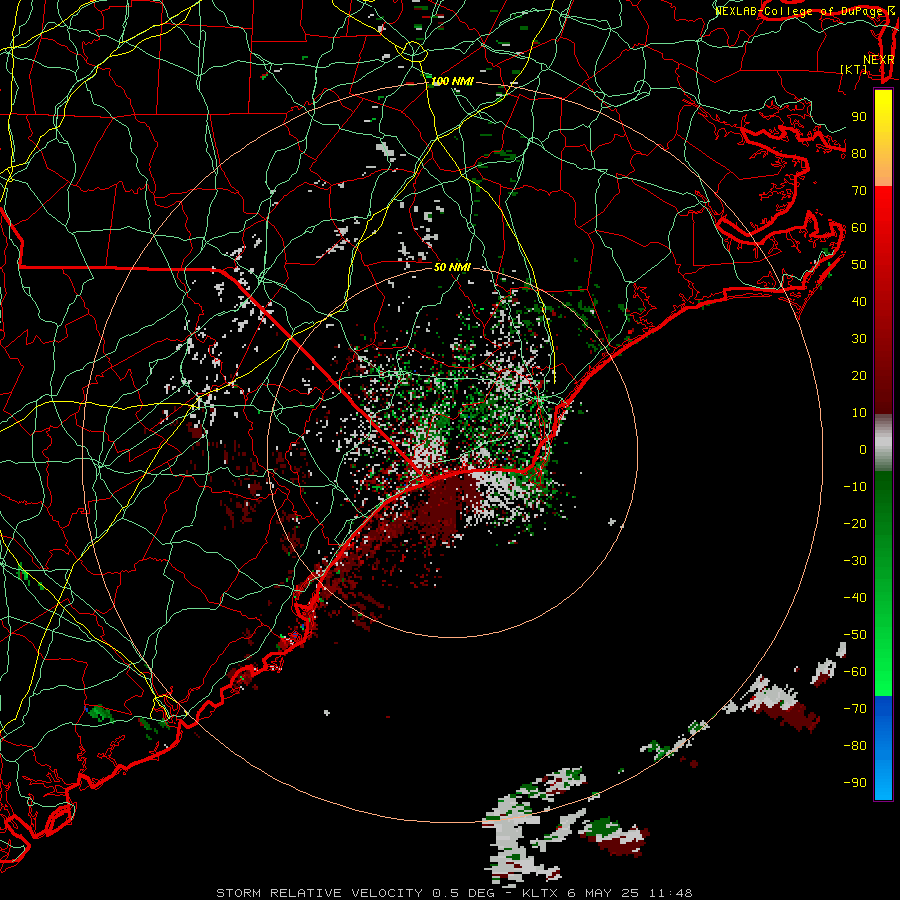Click the 60 value on the velocity scale

click(859, 227)
